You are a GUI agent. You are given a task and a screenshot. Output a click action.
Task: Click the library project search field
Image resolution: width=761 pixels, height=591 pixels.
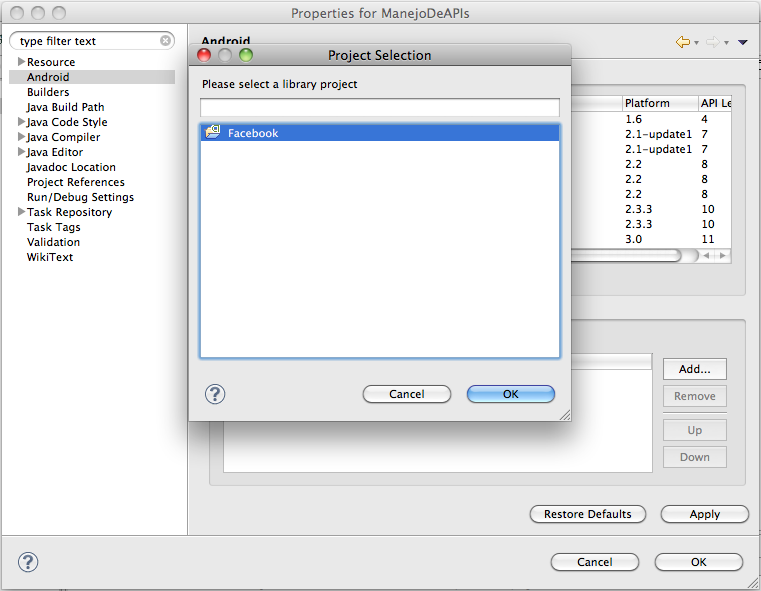click(380, 107)
